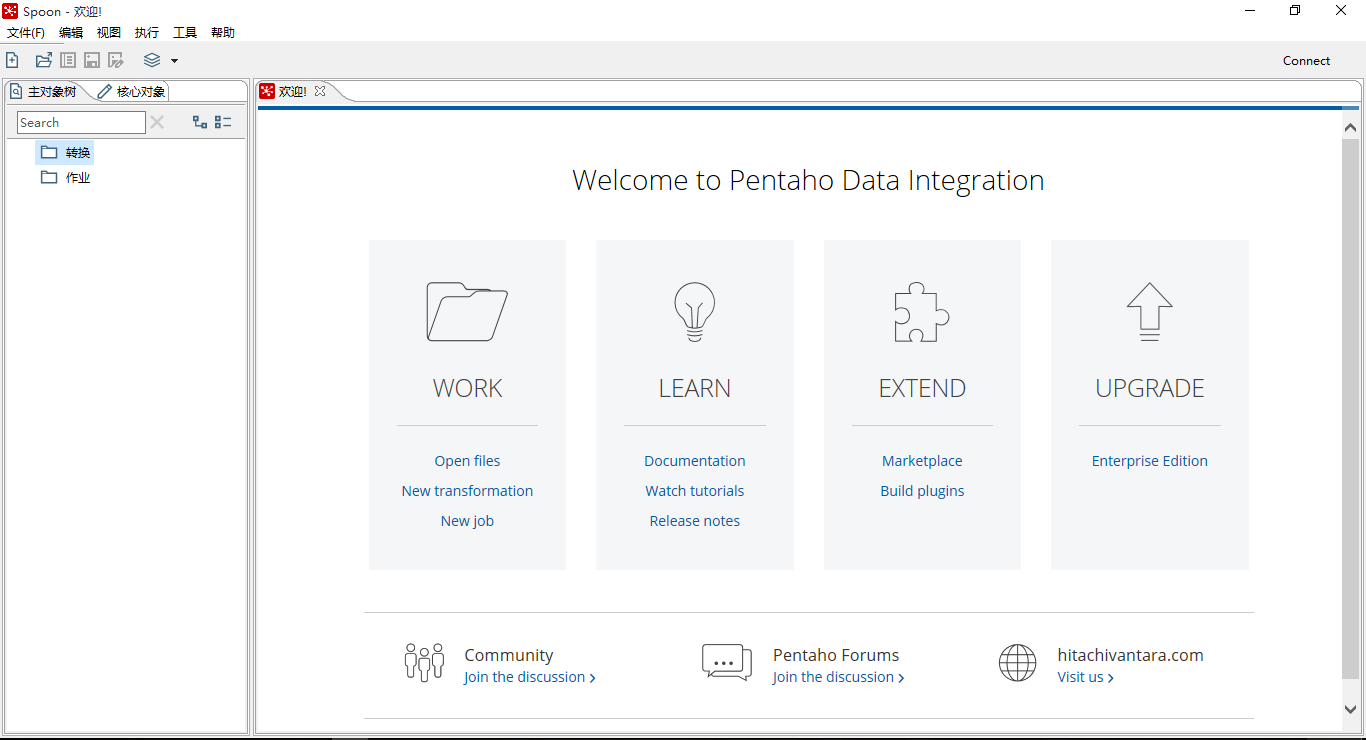Click Community's Join the discussion link

pyautogui.click(x=530, y=677)
